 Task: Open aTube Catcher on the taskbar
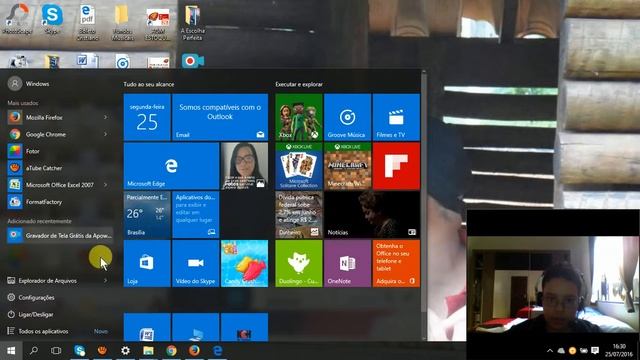tap(102, 351)
